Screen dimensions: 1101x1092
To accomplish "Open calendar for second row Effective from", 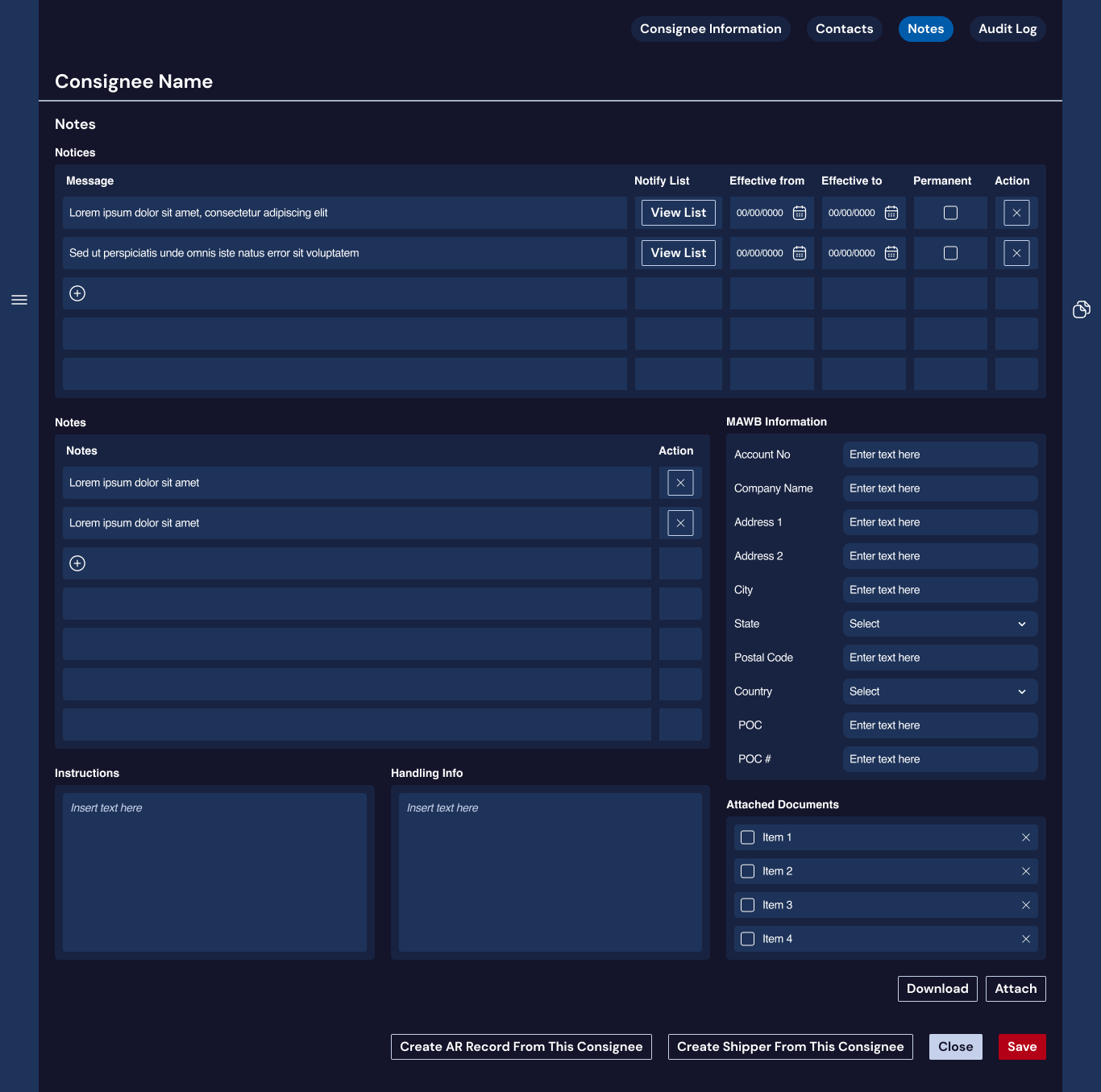I will (800, 253).
